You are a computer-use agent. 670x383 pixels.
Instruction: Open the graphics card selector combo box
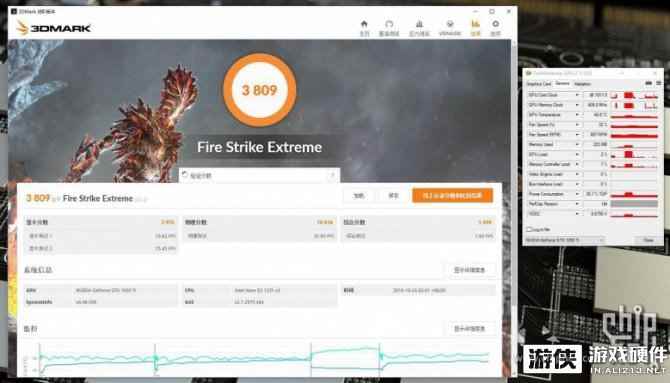[565, 240]
